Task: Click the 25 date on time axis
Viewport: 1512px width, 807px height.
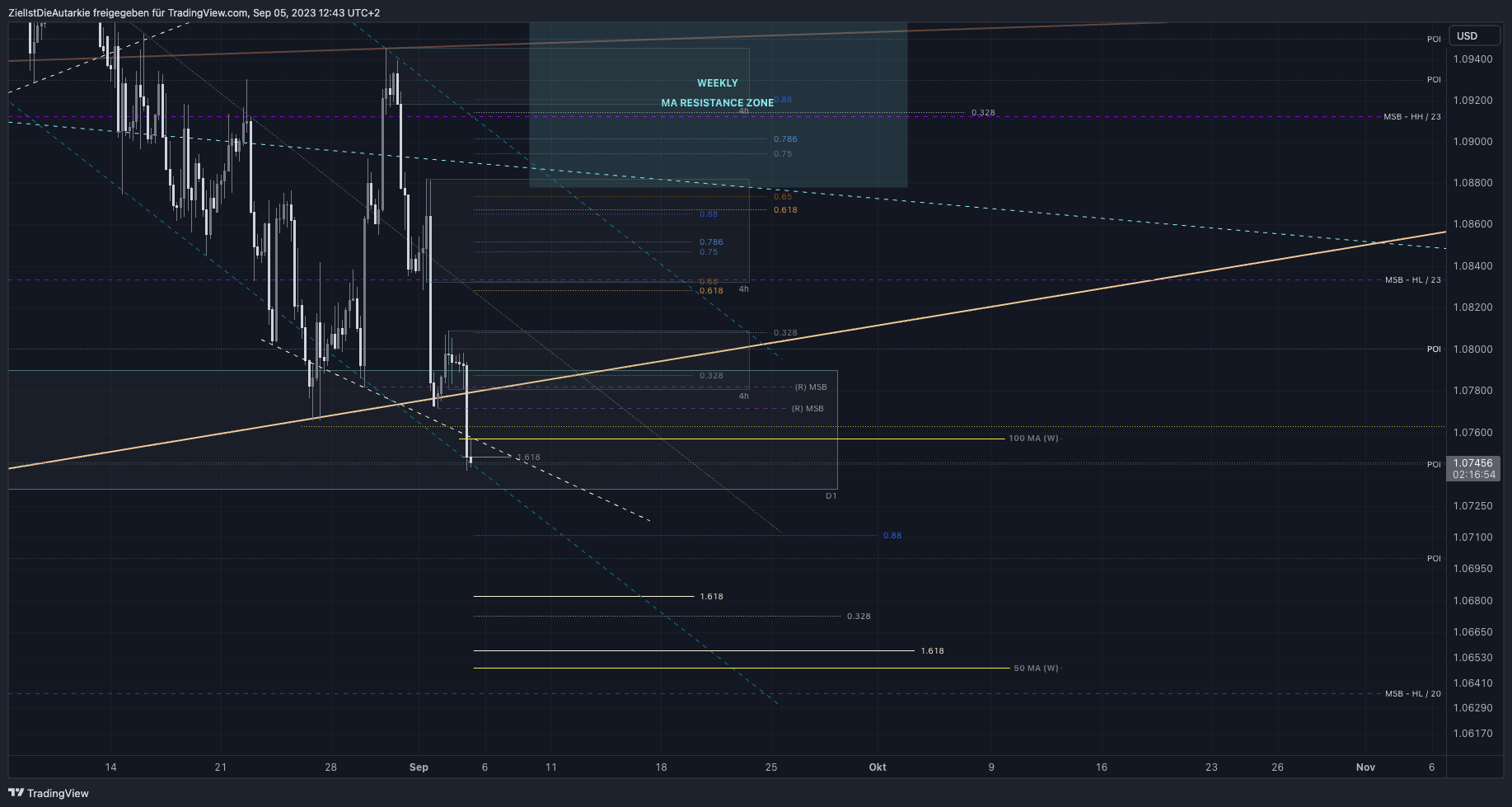Action: point(771,767)
